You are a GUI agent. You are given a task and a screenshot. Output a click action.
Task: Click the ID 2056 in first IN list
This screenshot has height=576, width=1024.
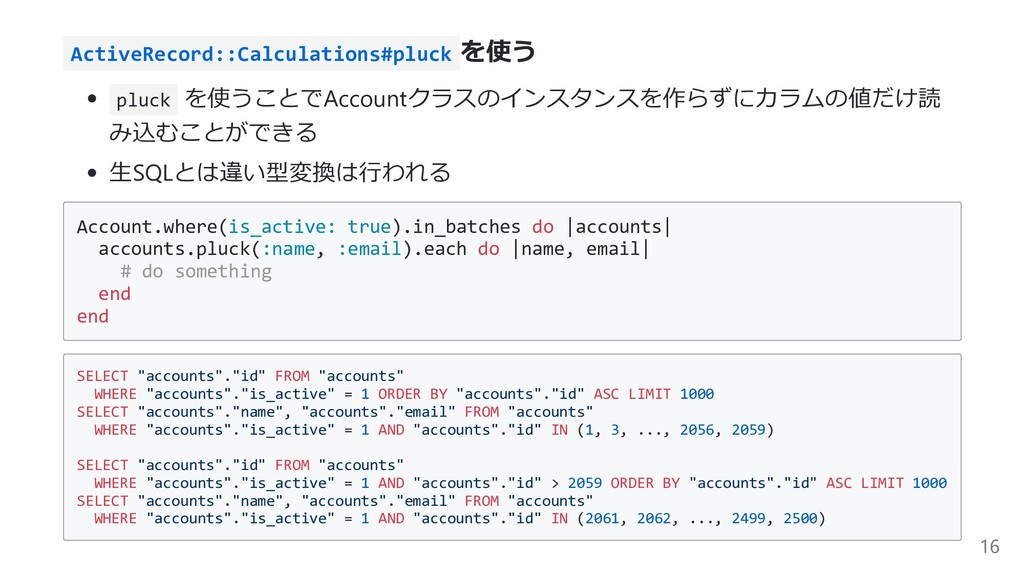697,430
